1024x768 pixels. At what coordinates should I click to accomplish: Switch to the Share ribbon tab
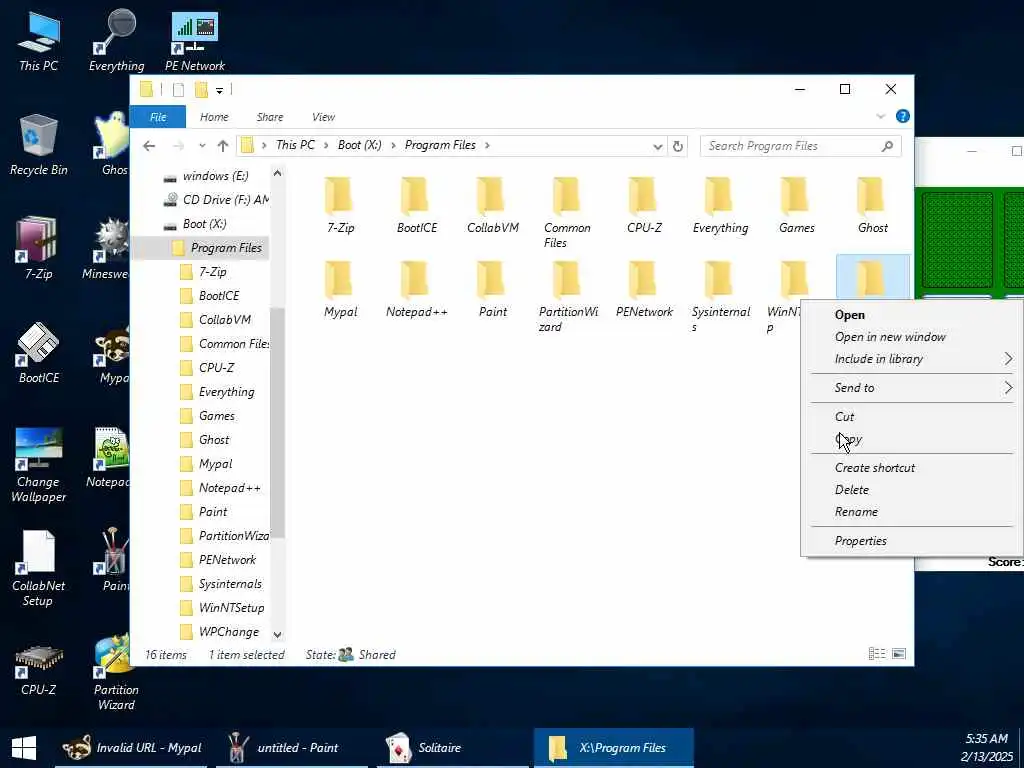270,117
